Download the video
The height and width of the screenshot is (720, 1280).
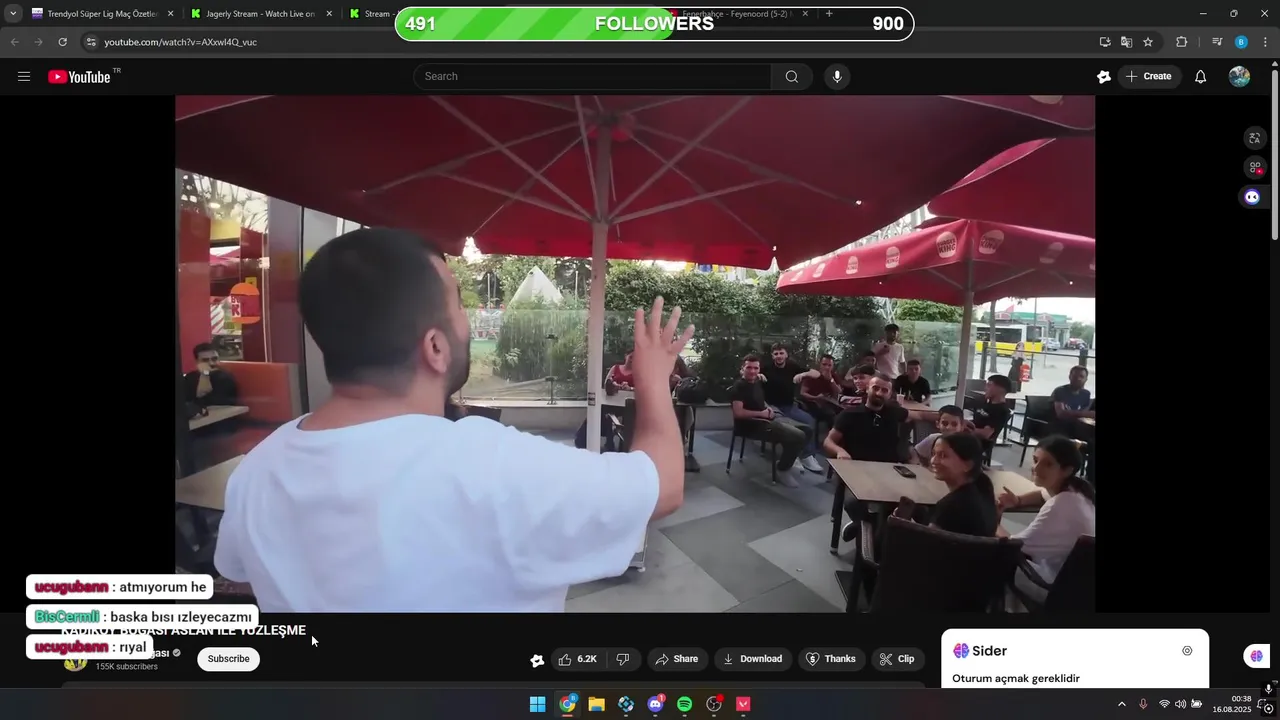pos(752,659)
